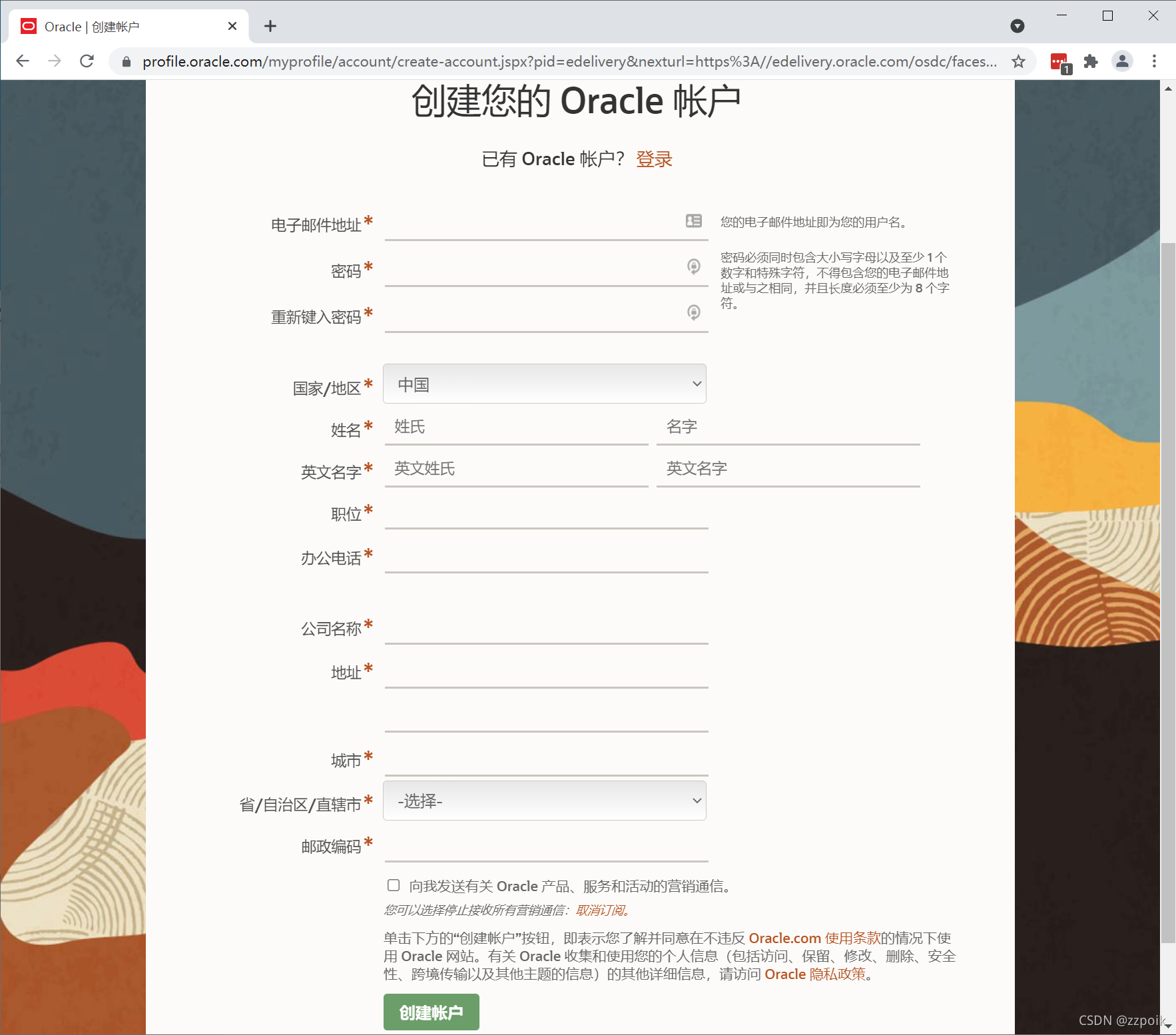Bookmark this page with star icon

(x=1018, y=61)
